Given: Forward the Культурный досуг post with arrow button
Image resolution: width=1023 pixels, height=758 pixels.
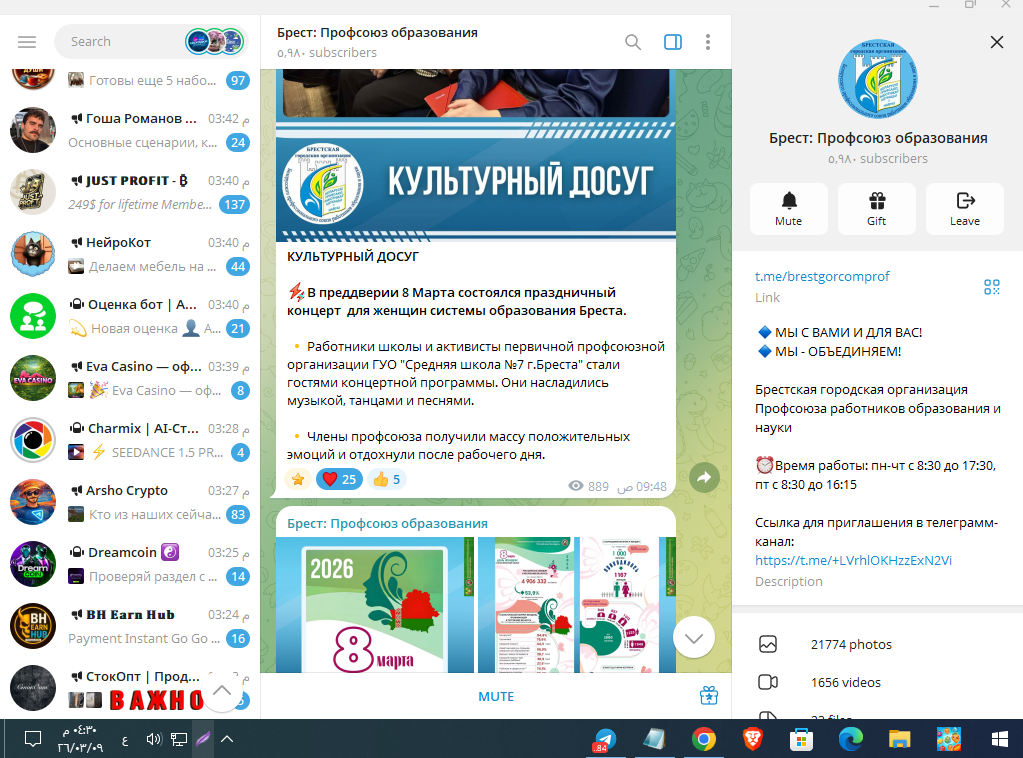Looking at the screenshot, I should pos(704,478).
